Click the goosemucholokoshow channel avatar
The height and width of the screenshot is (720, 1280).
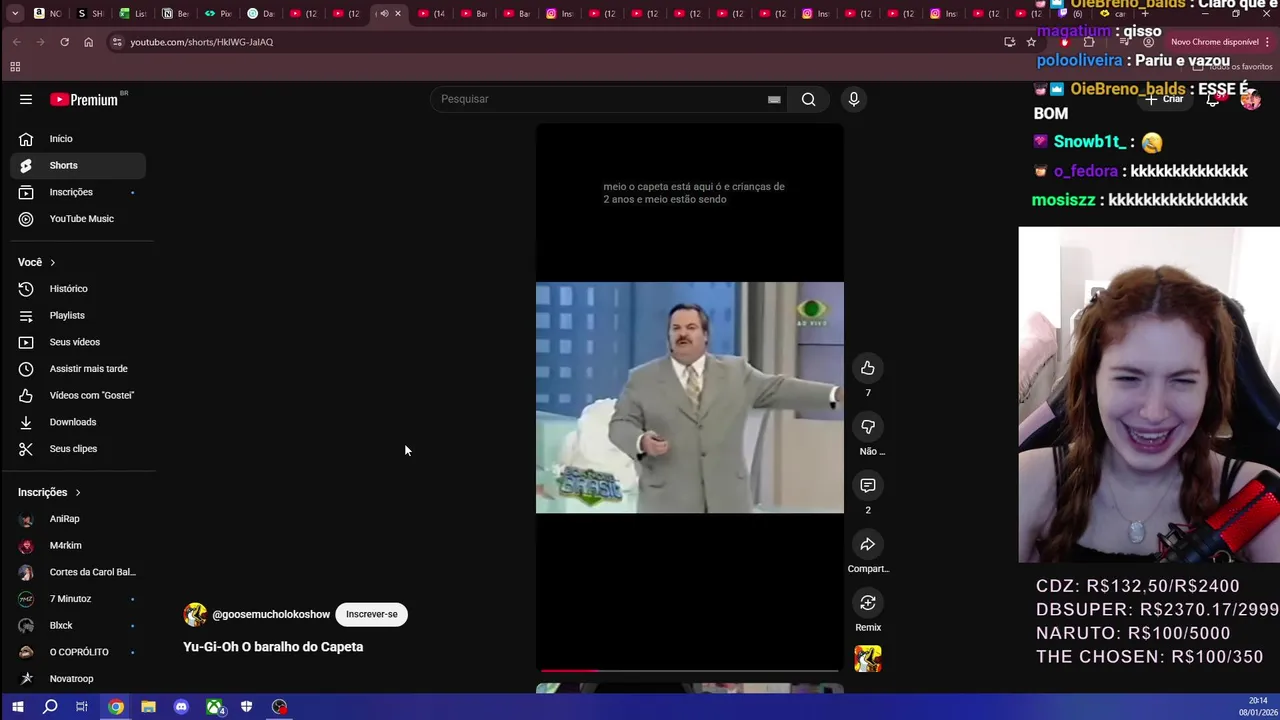[195, 614]
